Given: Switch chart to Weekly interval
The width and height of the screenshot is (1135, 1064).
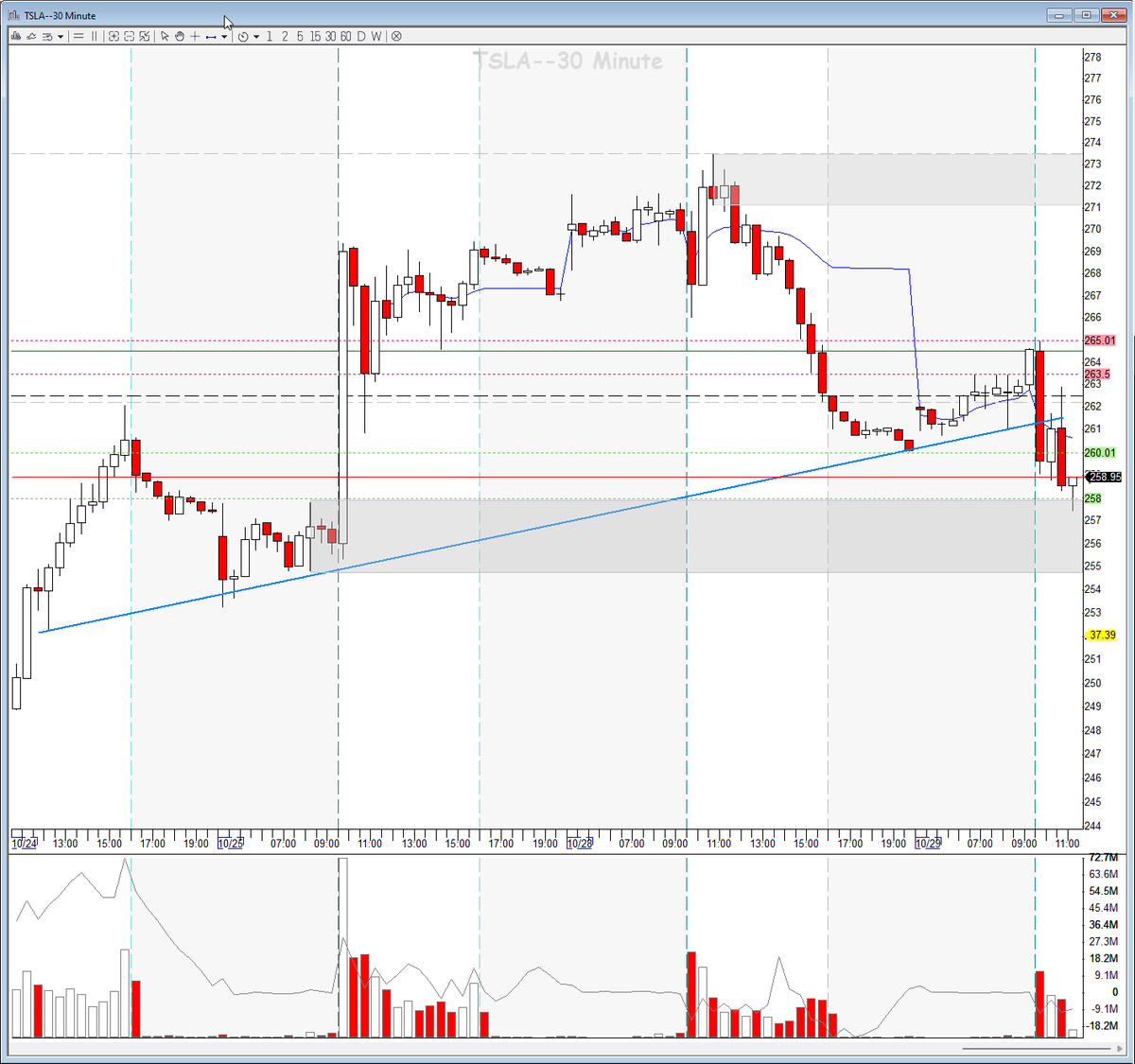Looking at the screenshot, I should tap(375, 36).
